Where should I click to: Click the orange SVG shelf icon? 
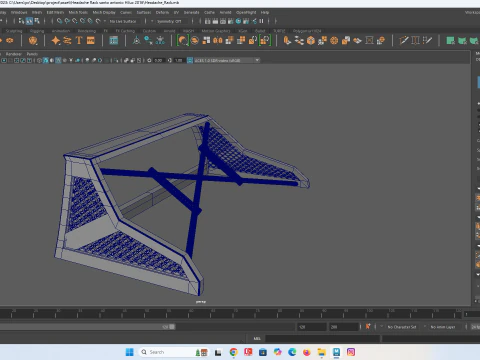(91, 41)
